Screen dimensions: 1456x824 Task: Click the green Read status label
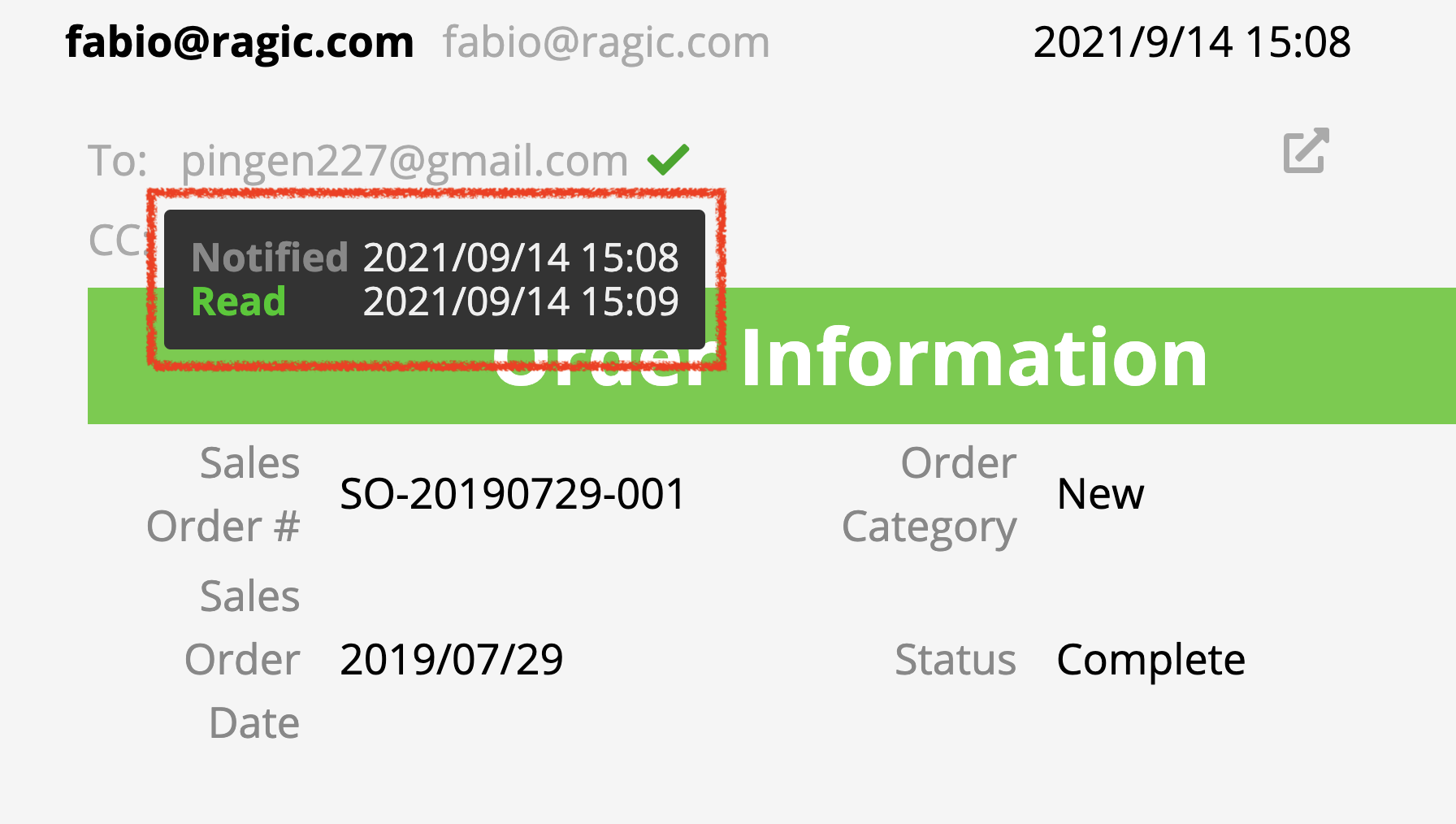pos(239,301)
